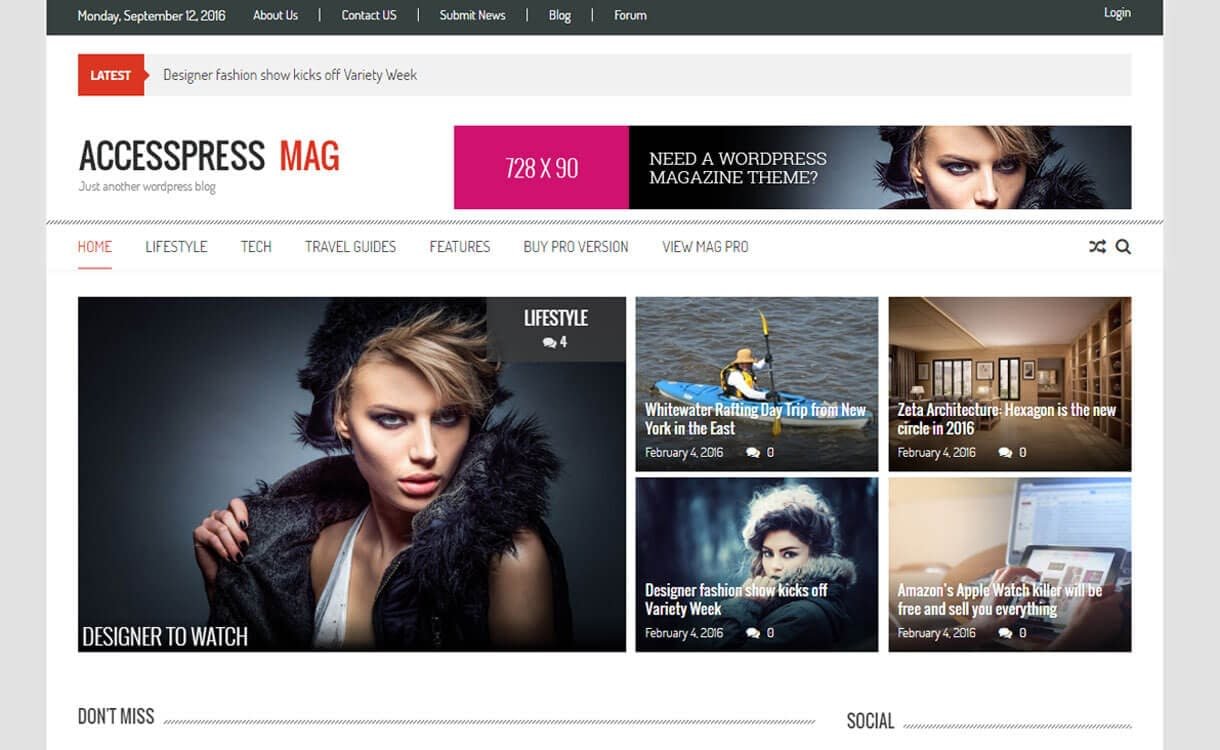This screenshot has height=750, width=1220.
Task: Open the FEATURES menu item
Action: click(x=459, y=246)
